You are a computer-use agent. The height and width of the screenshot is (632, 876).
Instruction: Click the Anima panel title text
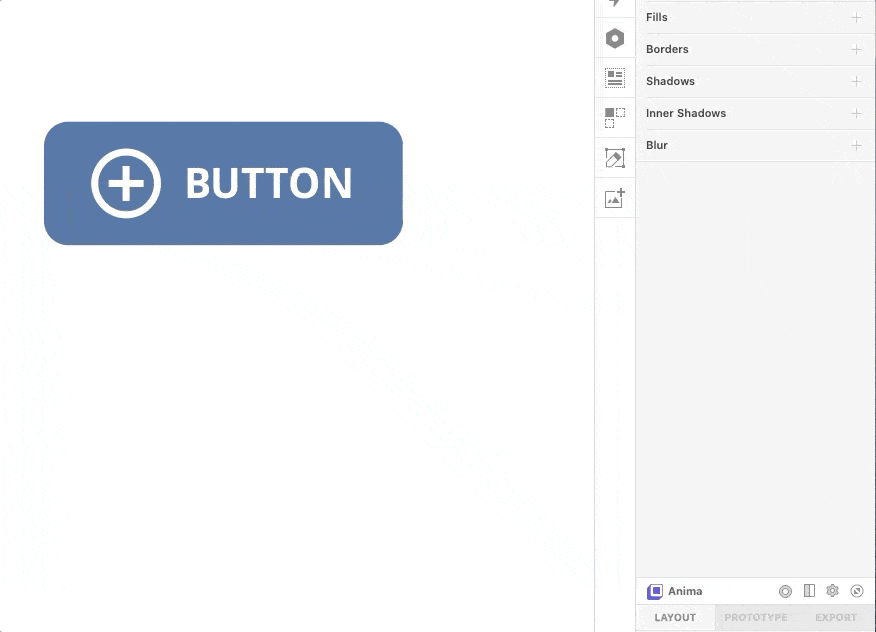click(685, 591)
